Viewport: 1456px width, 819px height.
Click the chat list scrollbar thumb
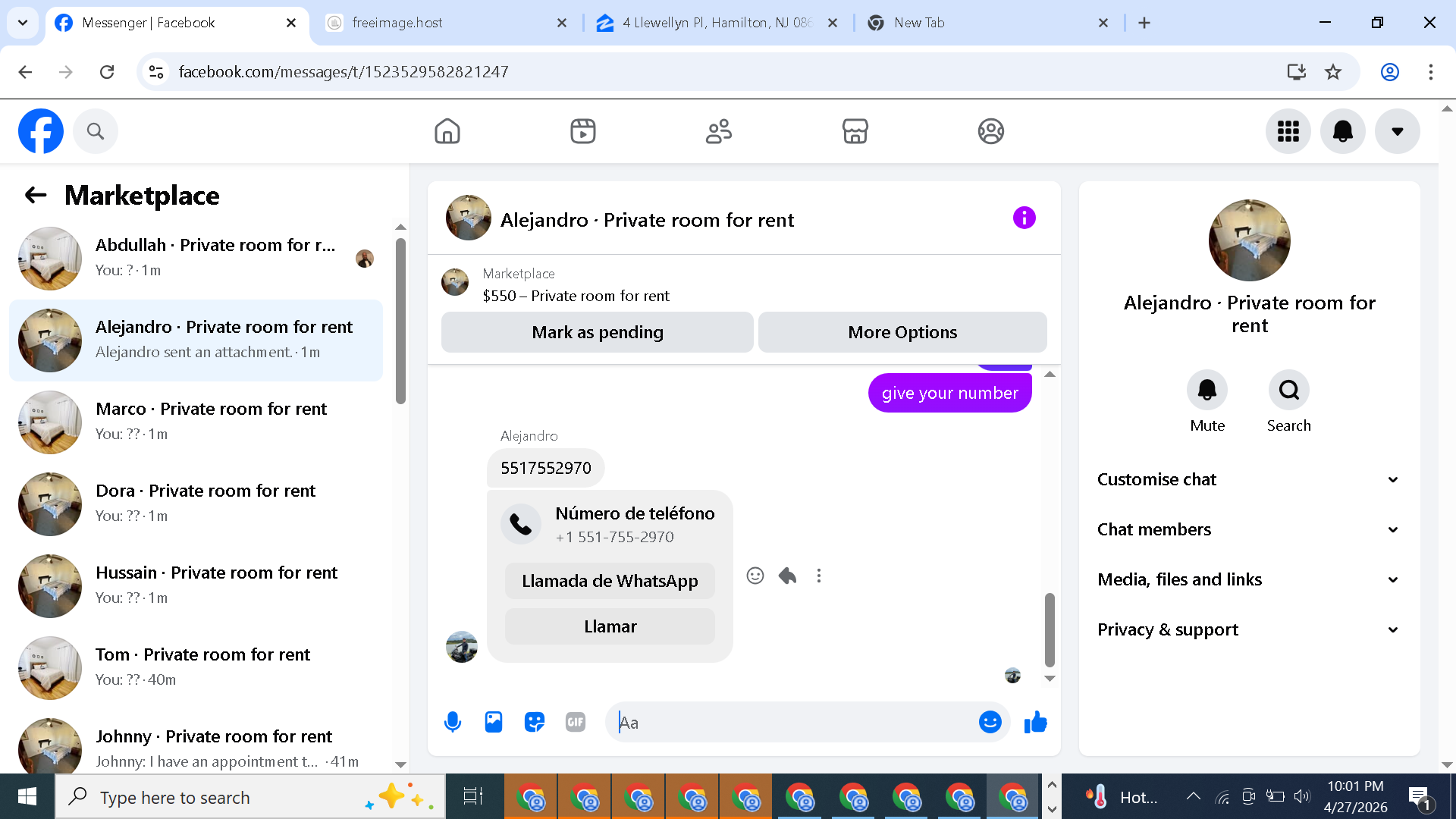(400, 321)
